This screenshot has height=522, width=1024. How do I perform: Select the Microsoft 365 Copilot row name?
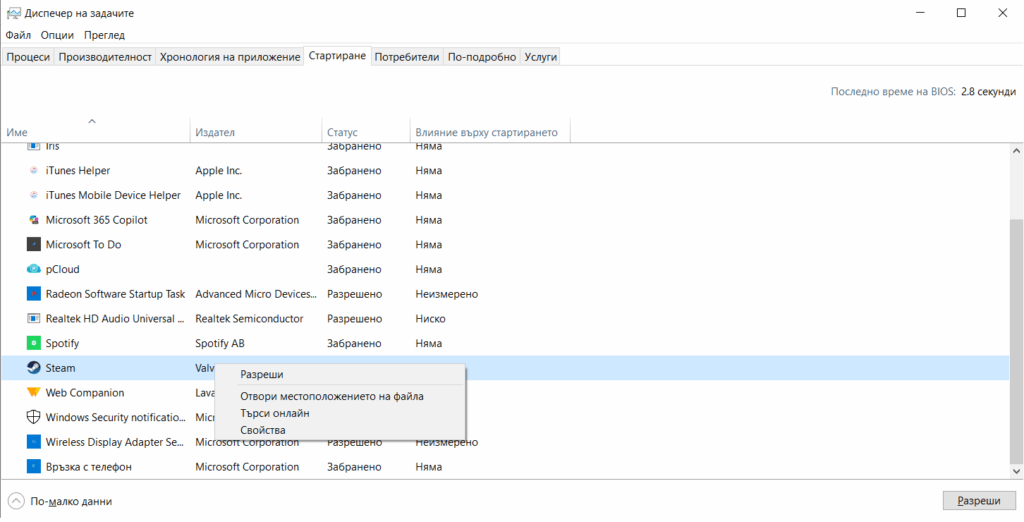(97, 220)
